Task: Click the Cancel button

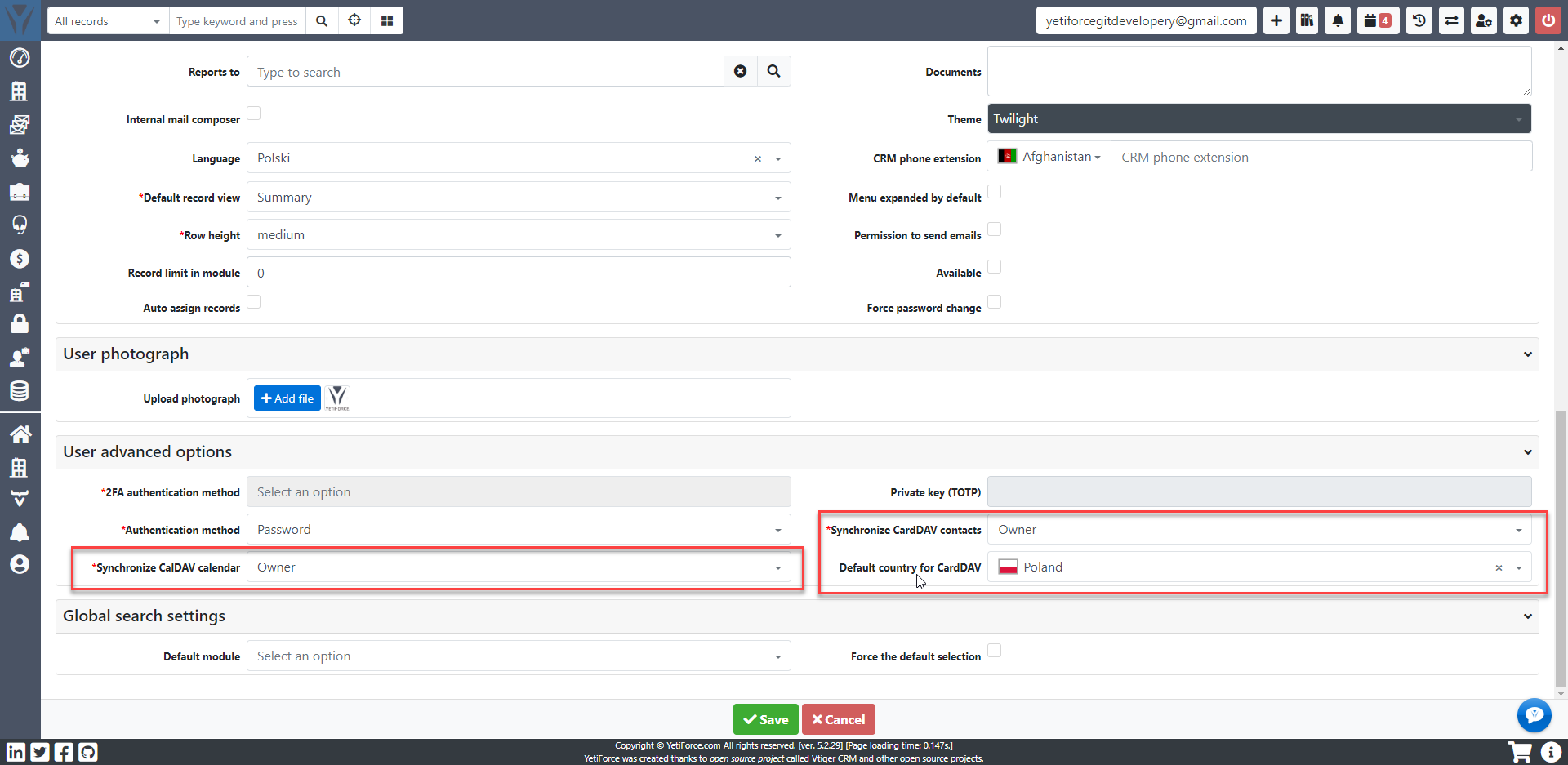Action: pyautogui.click(x=839, y=719)
